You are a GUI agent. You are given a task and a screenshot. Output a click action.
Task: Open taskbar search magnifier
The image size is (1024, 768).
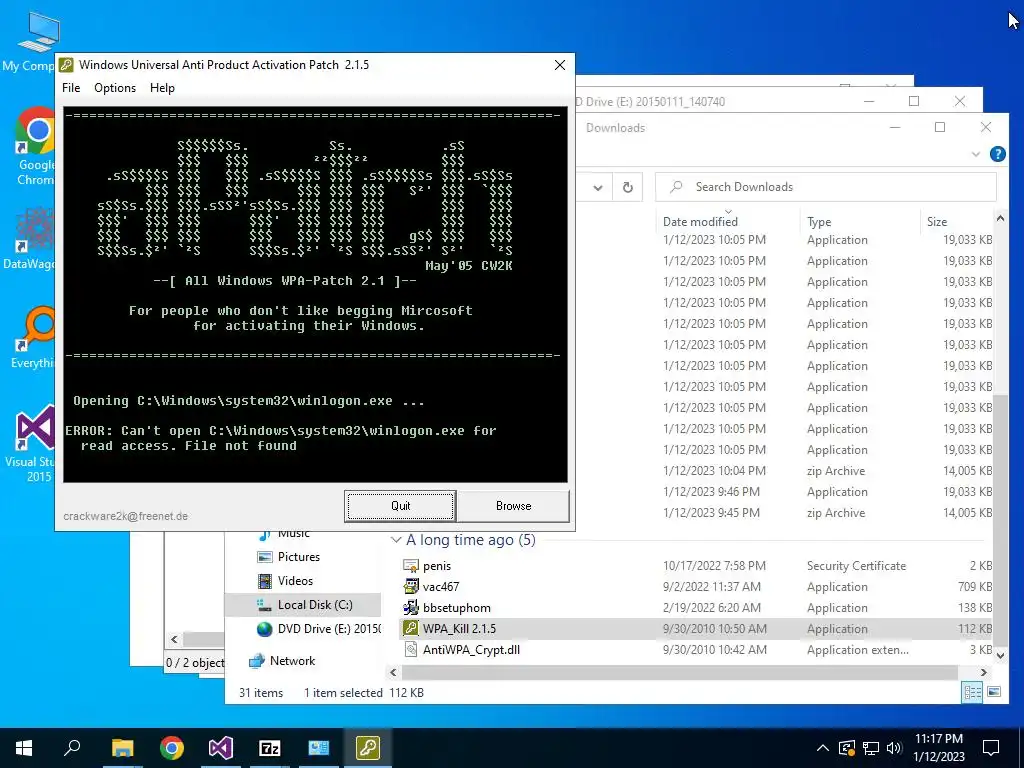72,748
